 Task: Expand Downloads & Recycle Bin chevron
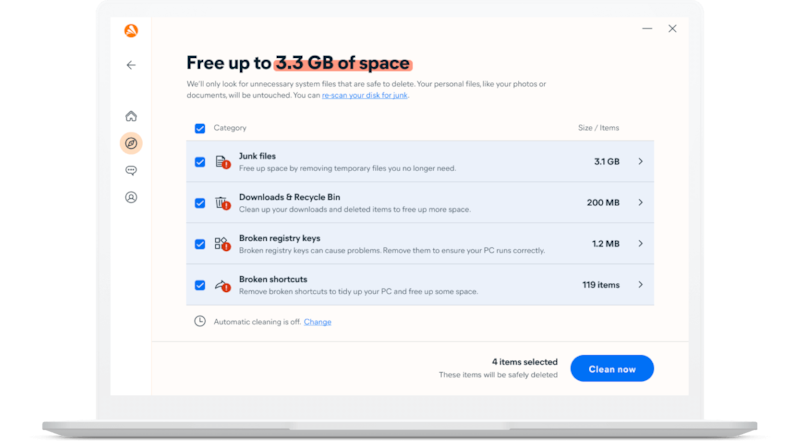pyautogui.click(x=640, y=203)
